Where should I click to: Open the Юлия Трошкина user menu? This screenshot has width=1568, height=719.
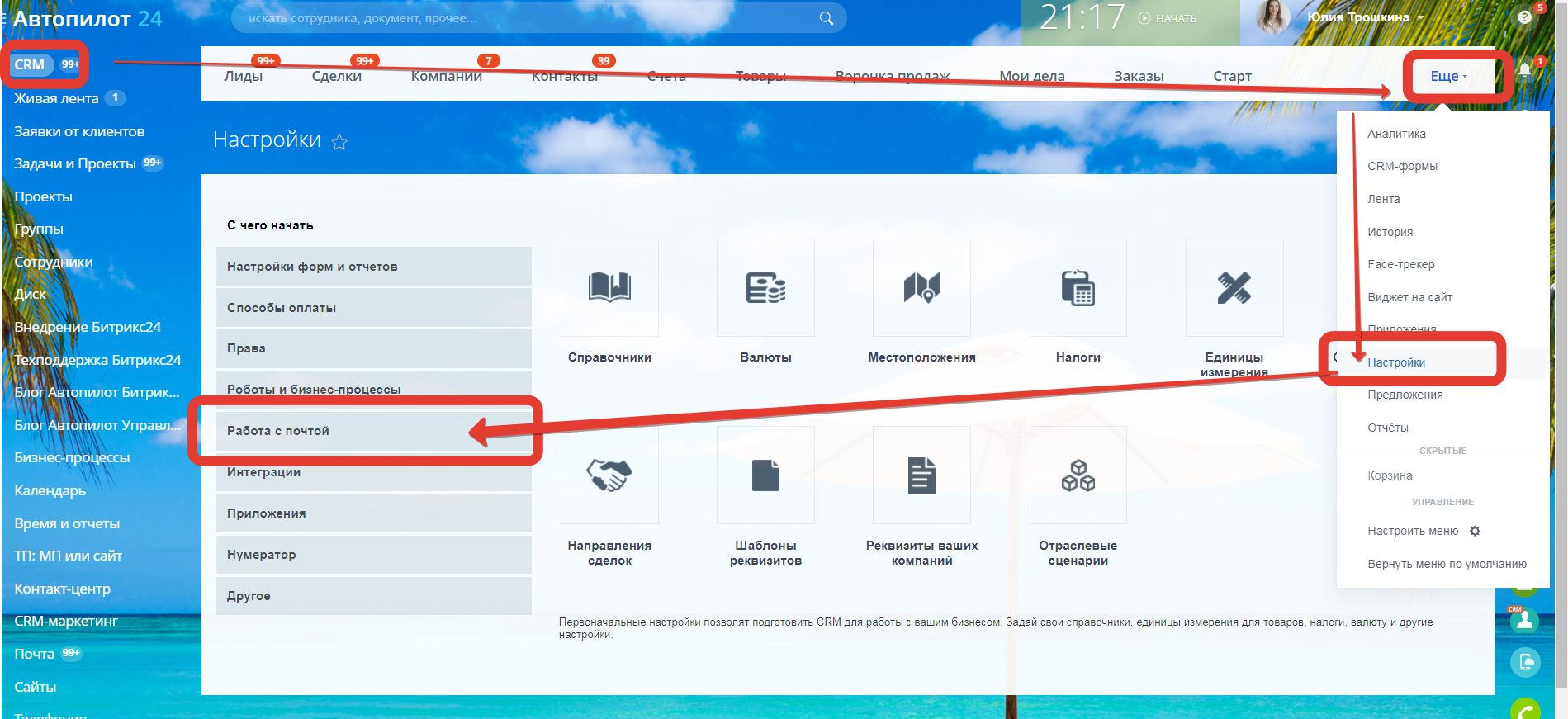[1364, 17]
